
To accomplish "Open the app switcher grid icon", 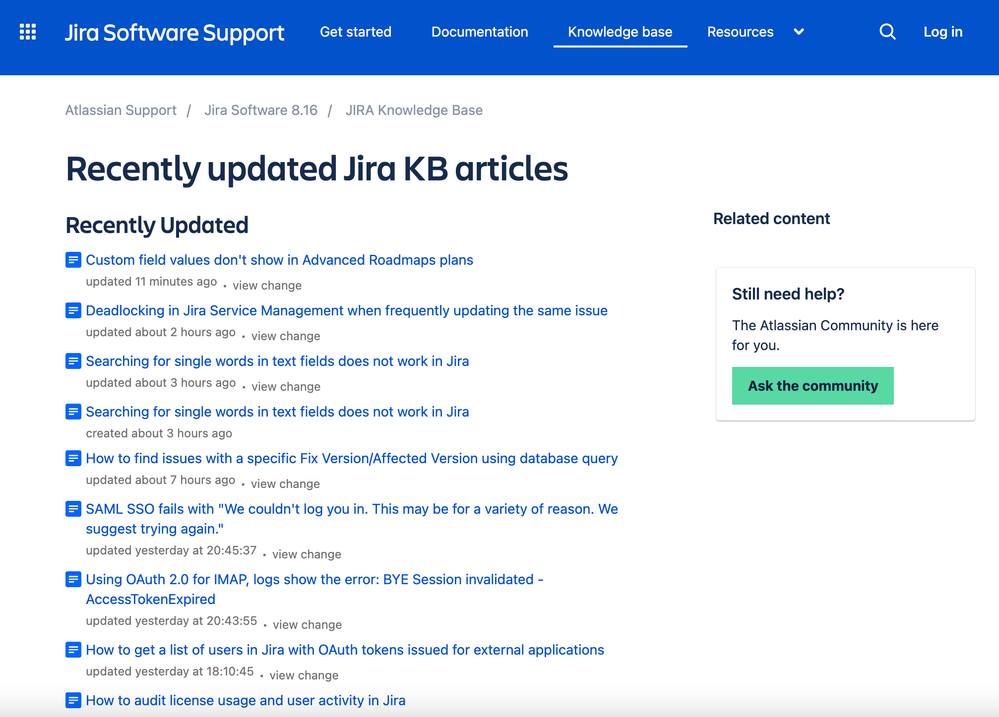I will pyautogui.click(x=27, y=32).
